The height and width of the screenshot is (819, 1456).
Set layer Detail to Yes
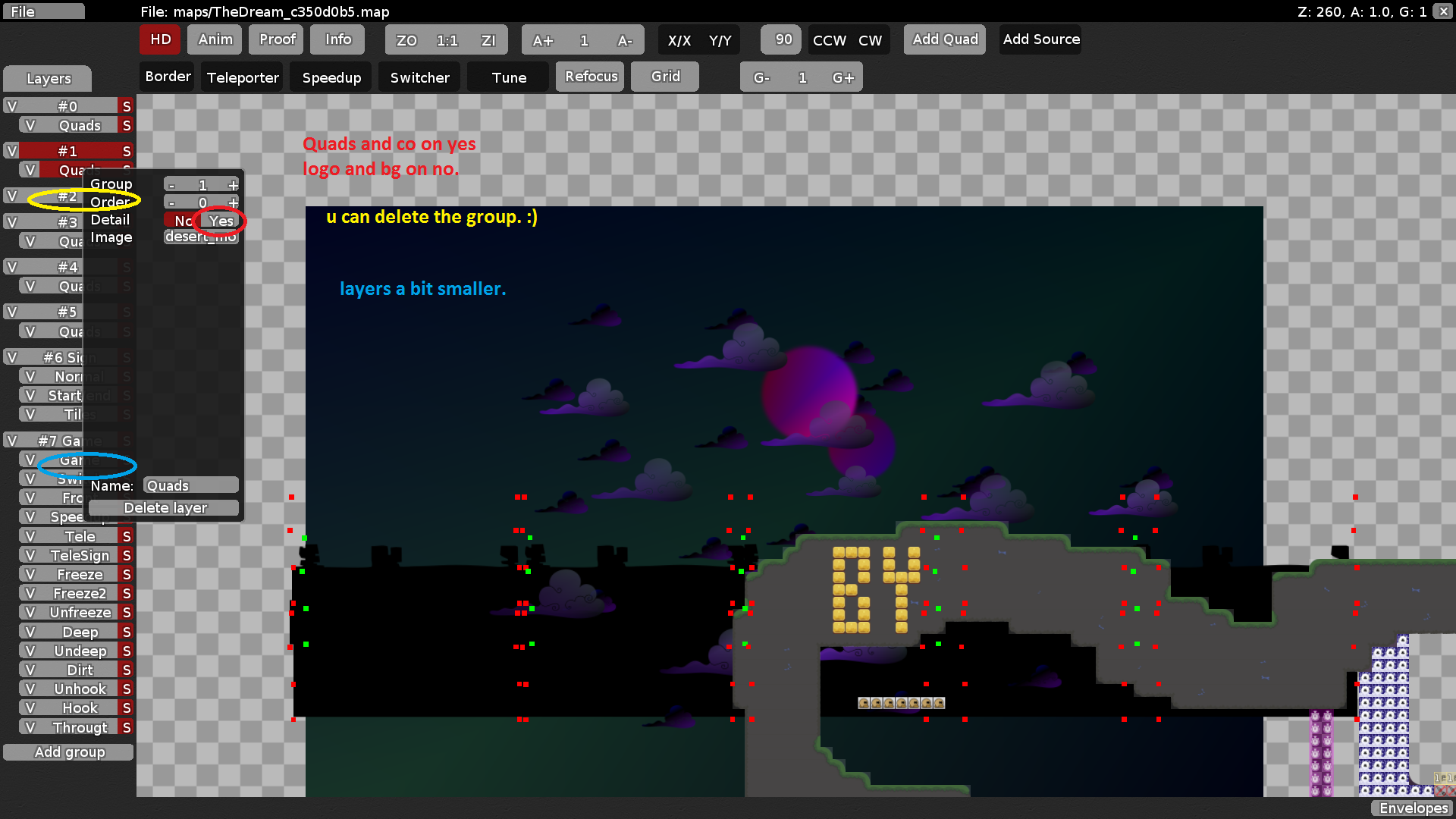point(220,221)
